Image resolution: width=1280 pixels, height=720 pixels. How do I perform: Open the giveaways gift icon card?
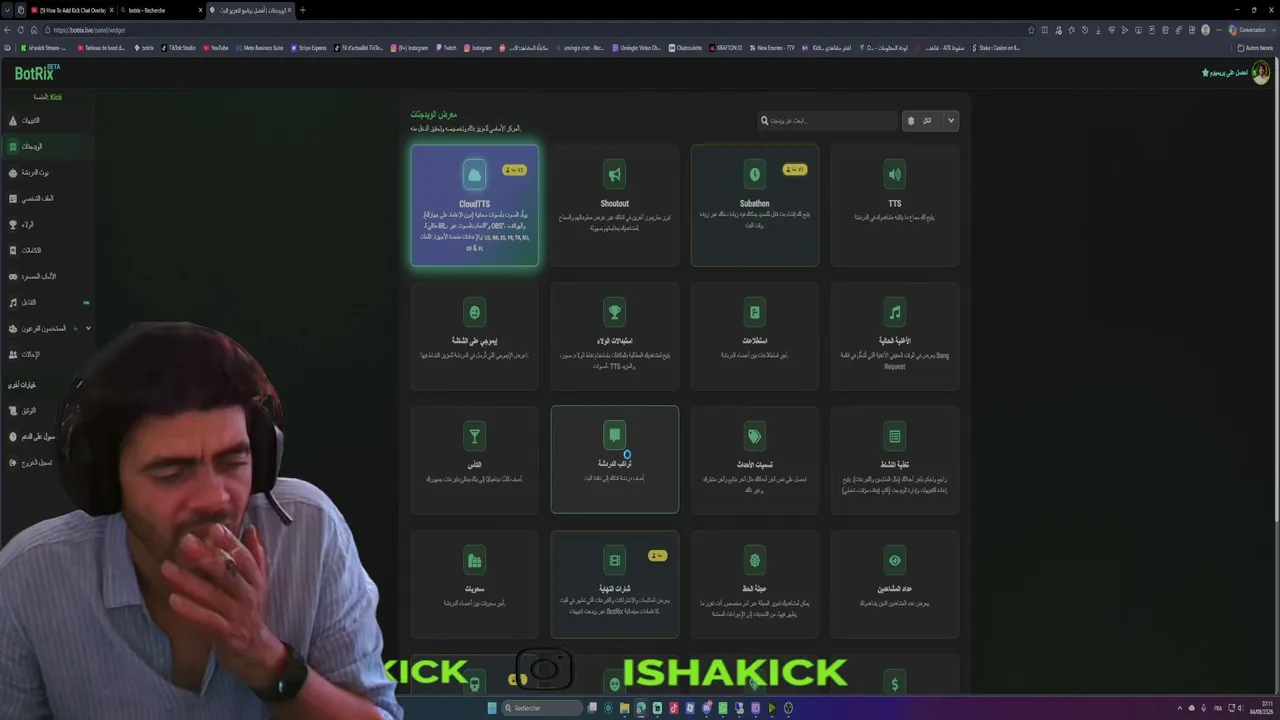[x=474, y=560]
